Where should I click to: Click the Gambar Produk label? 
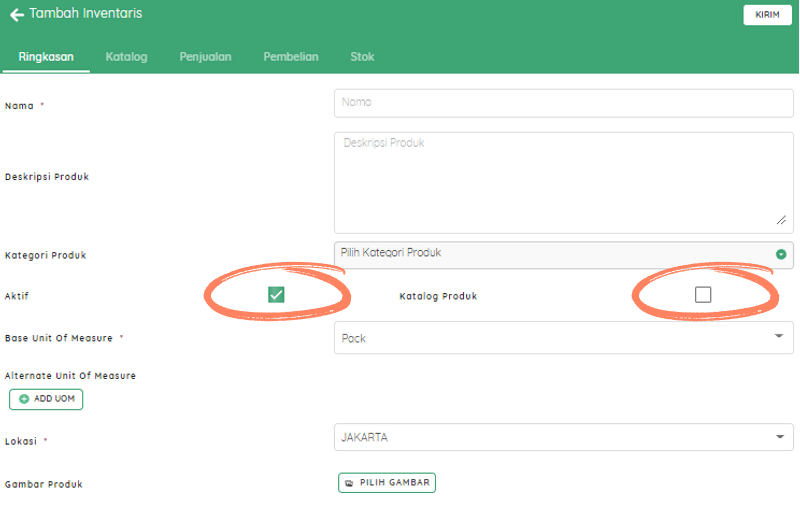43,484
